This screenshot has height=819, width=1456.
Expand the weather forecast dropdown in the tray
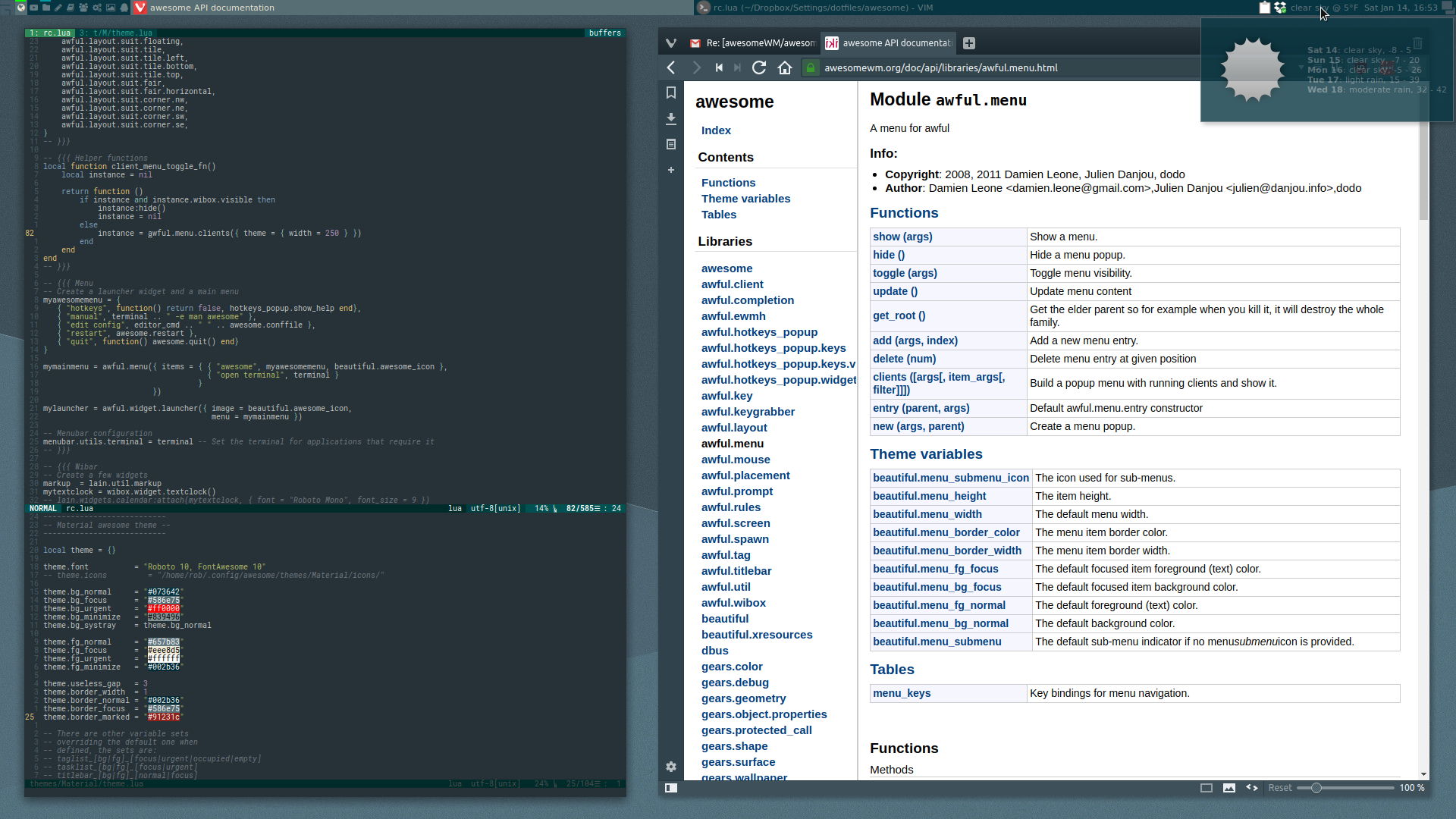1301,67
